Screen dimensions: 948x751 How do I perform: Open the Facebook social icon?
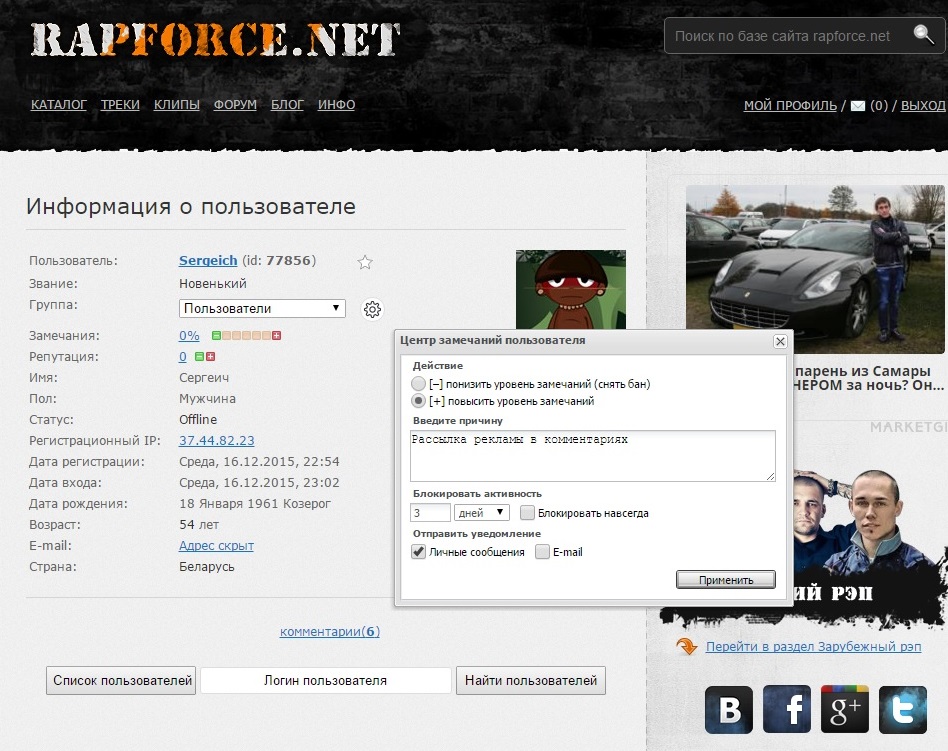pyautogui.click(x=787, y=710)
